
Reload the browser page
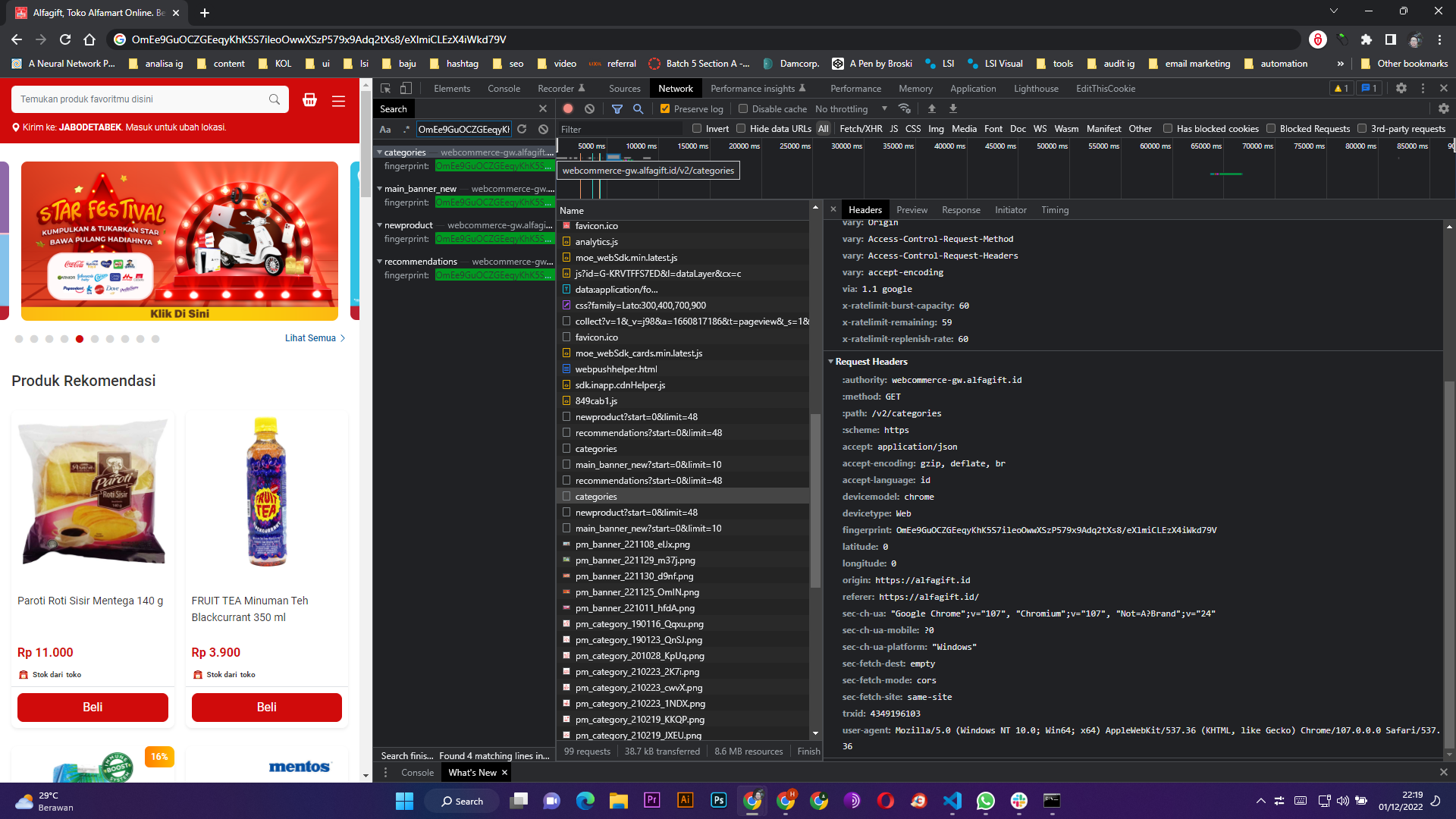pyautogui.click(x=65, y=39)
